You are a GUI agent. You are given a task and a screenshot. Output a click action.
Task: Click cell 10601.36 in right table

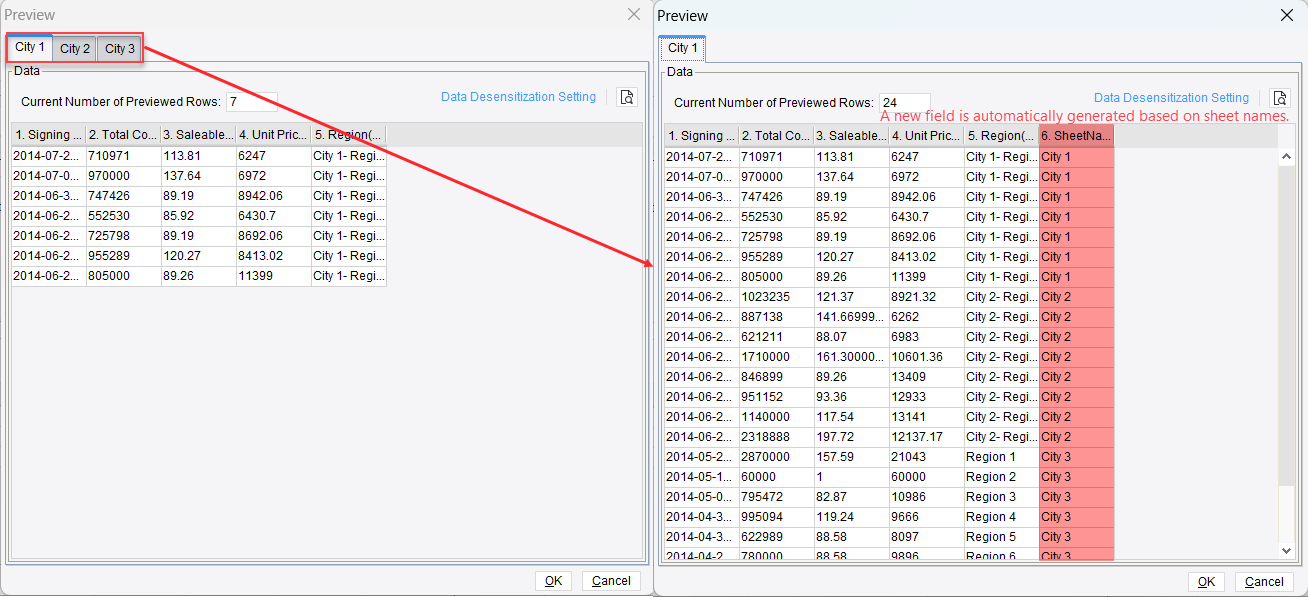coord(926,357)
